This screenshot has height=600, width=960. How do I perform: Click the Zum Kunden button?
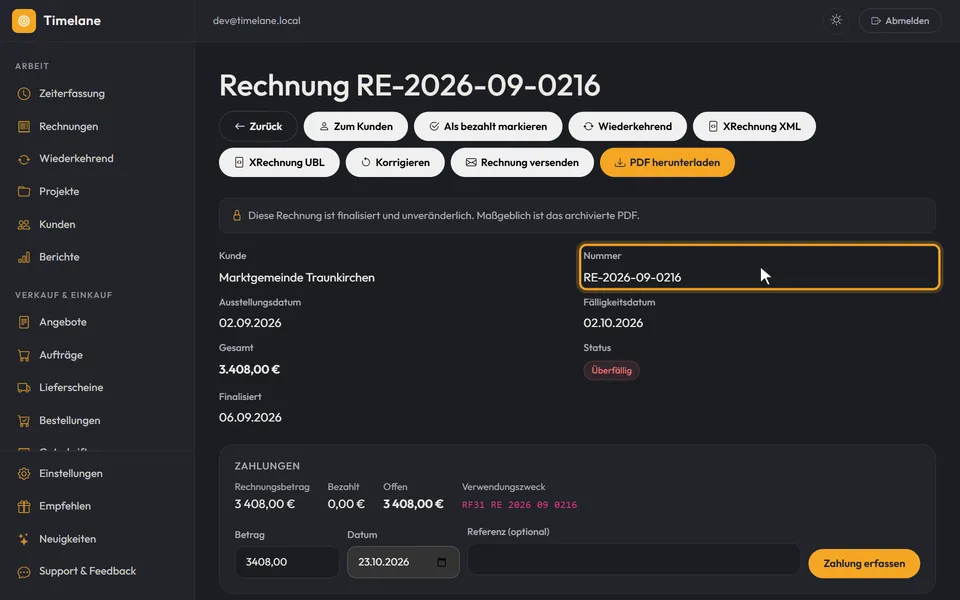tap(356, 127)
